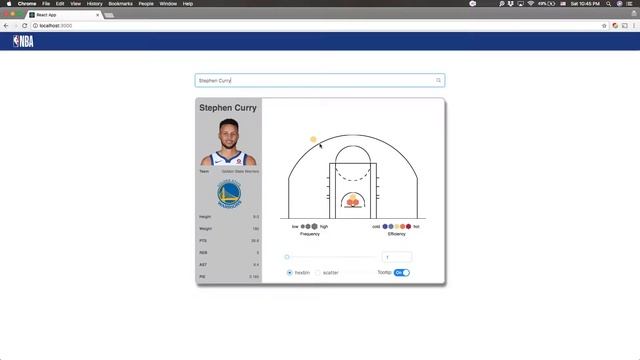The height and width of the screenshot is (360, 640).
Task: Select the React App browser tab
Action: point(63,15)
